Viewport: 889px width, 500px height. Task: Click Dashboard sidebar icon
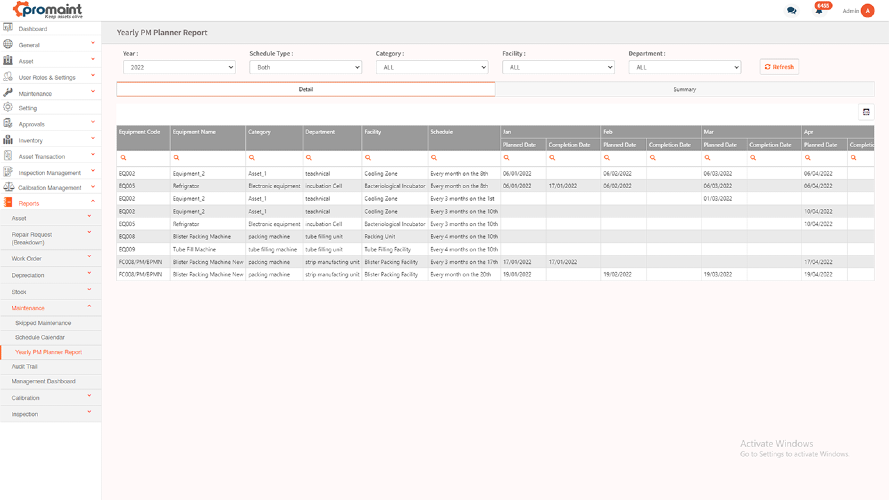click(x=8, y=28)
